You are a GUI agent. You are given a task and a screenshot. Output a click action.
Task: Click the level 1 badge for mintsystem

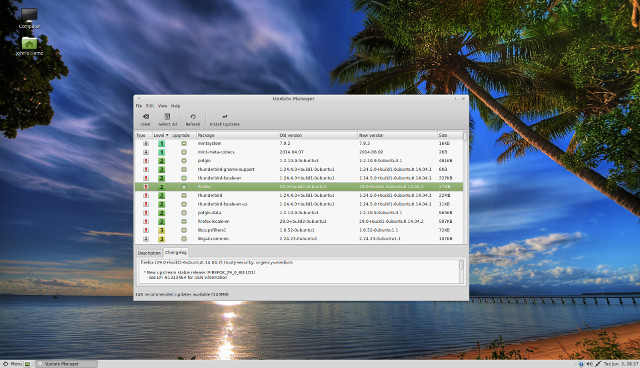(x=162, y=144)
